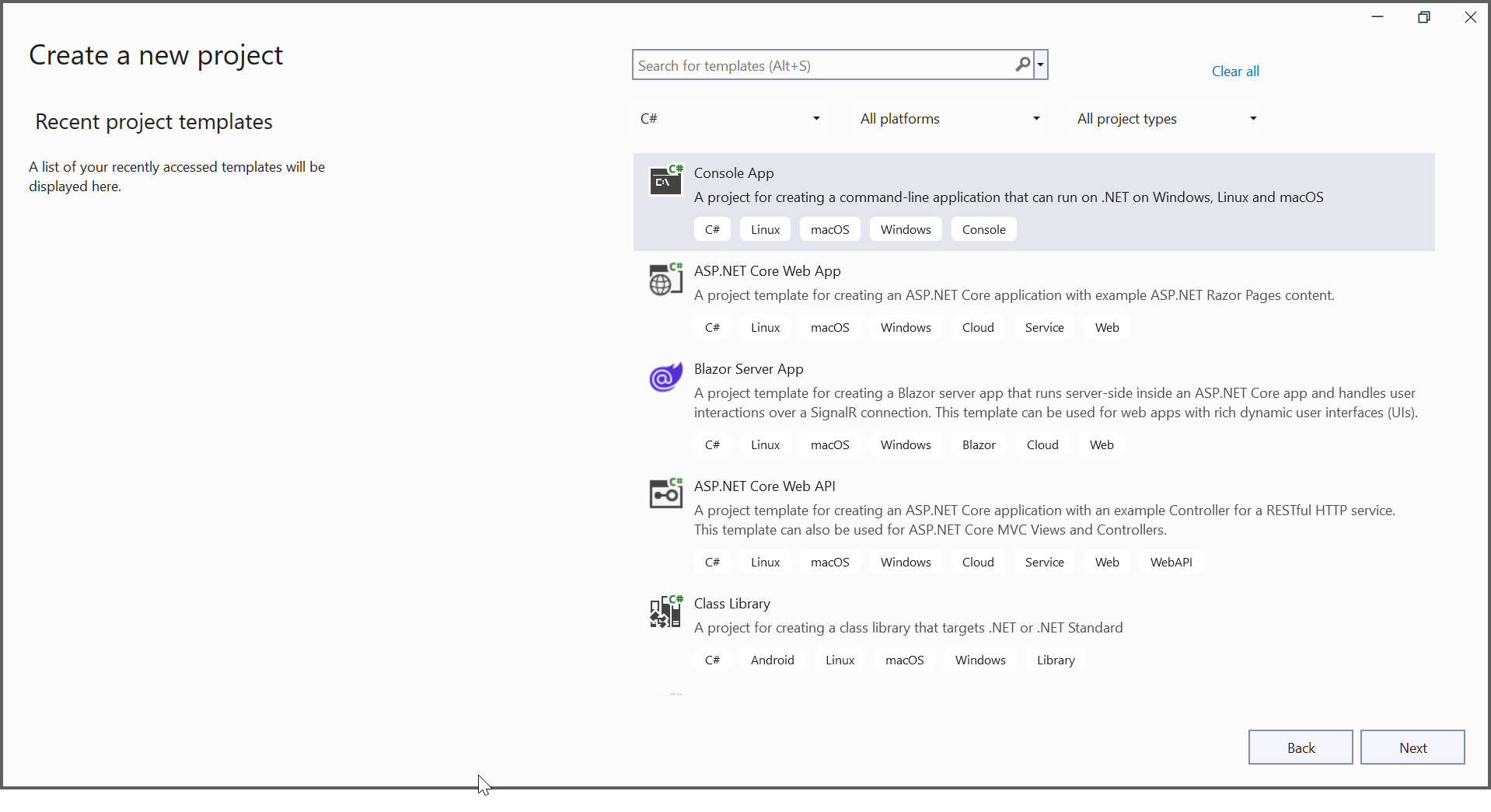Click the C# tag under Console App
The image size is (1491, 812).
click(712, 229)
